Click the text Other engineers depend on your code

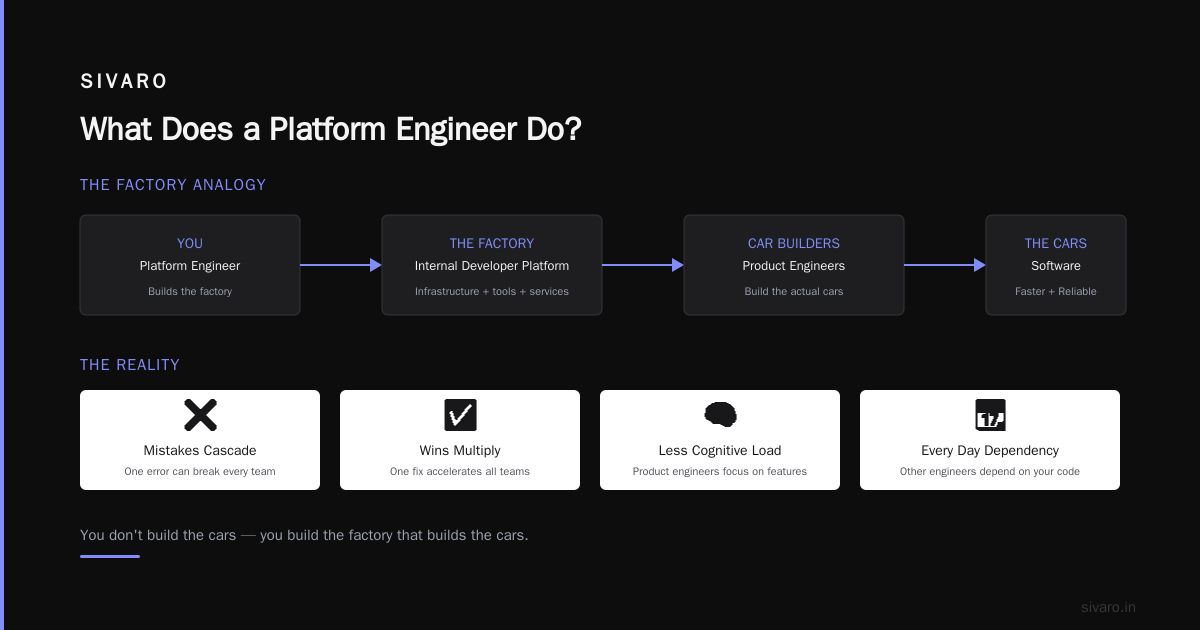point(990,472)
